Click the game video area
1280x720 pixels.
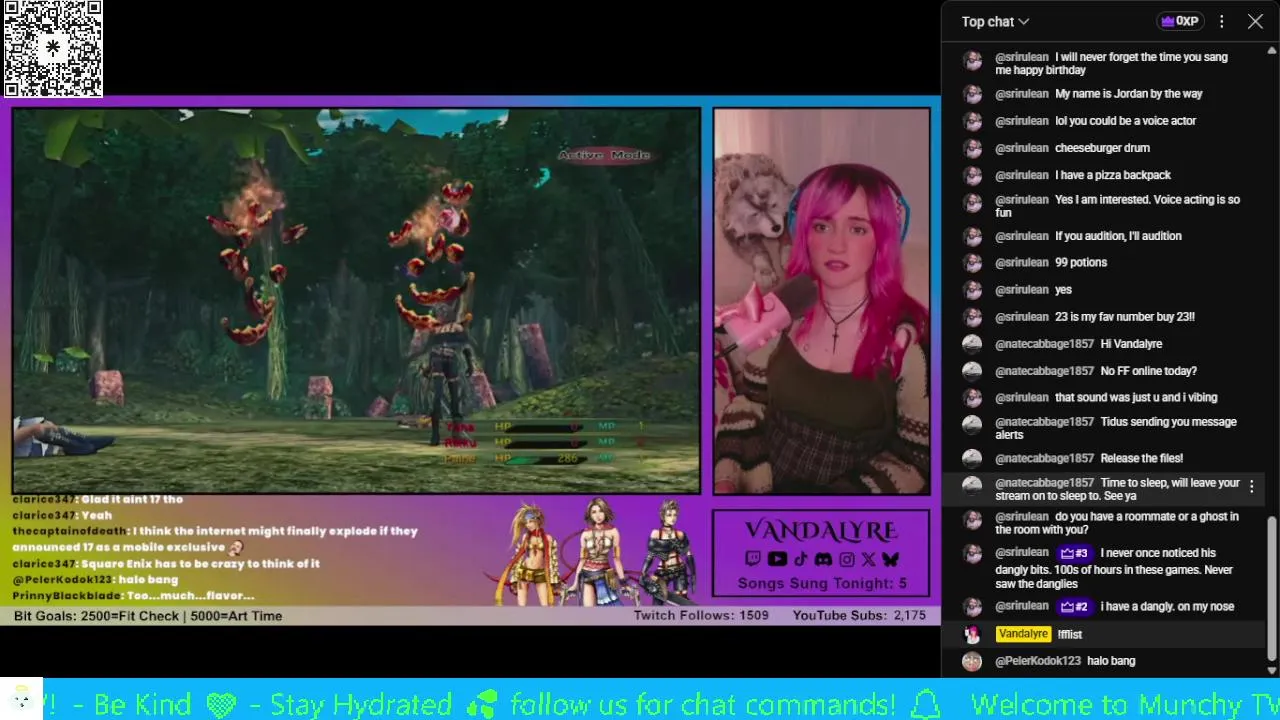pyautogui.click(x=356, y=300)
